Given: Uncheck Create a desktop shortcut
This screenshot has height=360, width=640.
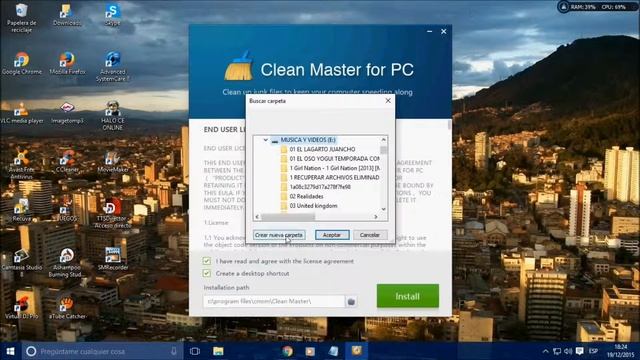Looking at the screenshot, I should pyautogui.click(x=207, y=273).
